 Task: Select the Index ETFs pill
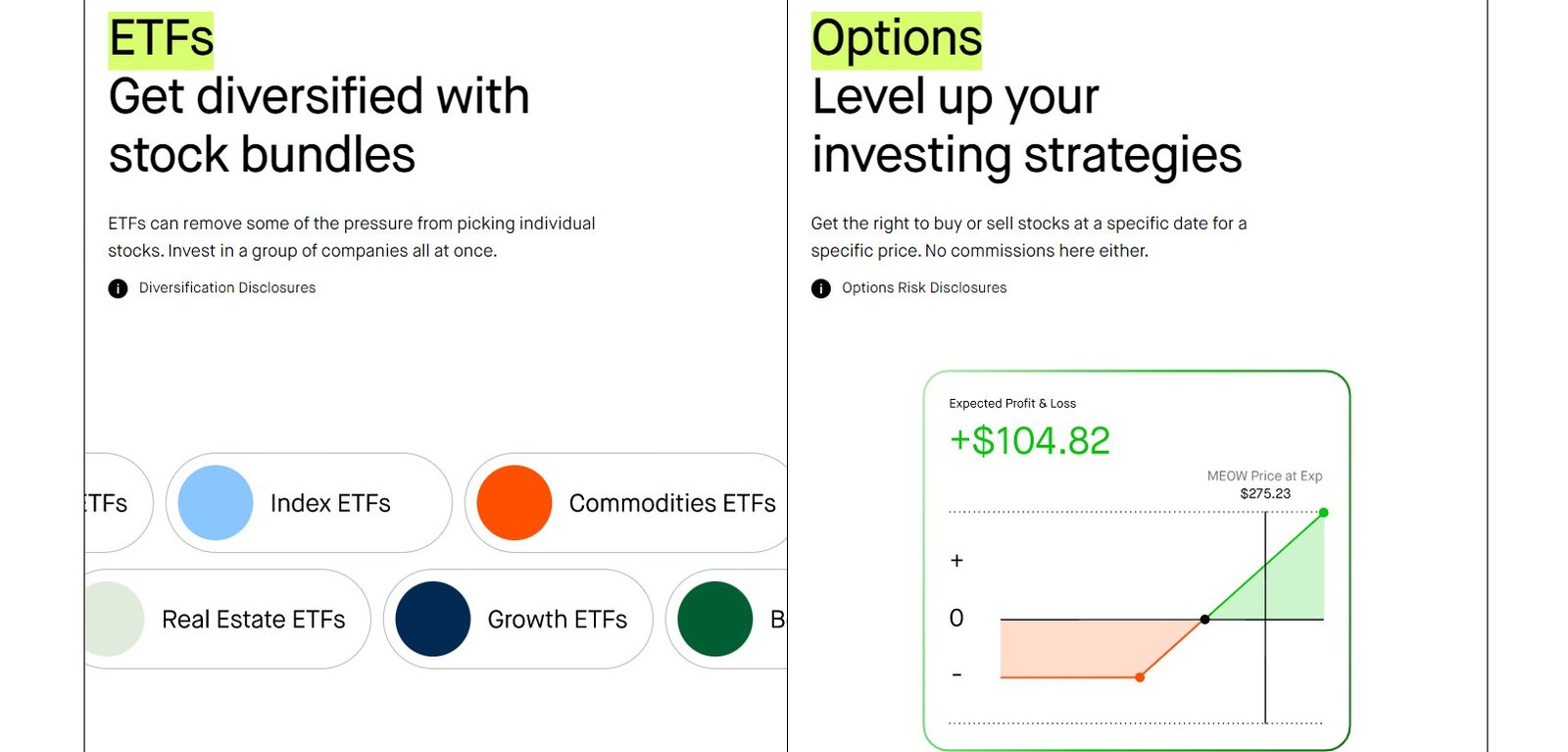[309, 503]
